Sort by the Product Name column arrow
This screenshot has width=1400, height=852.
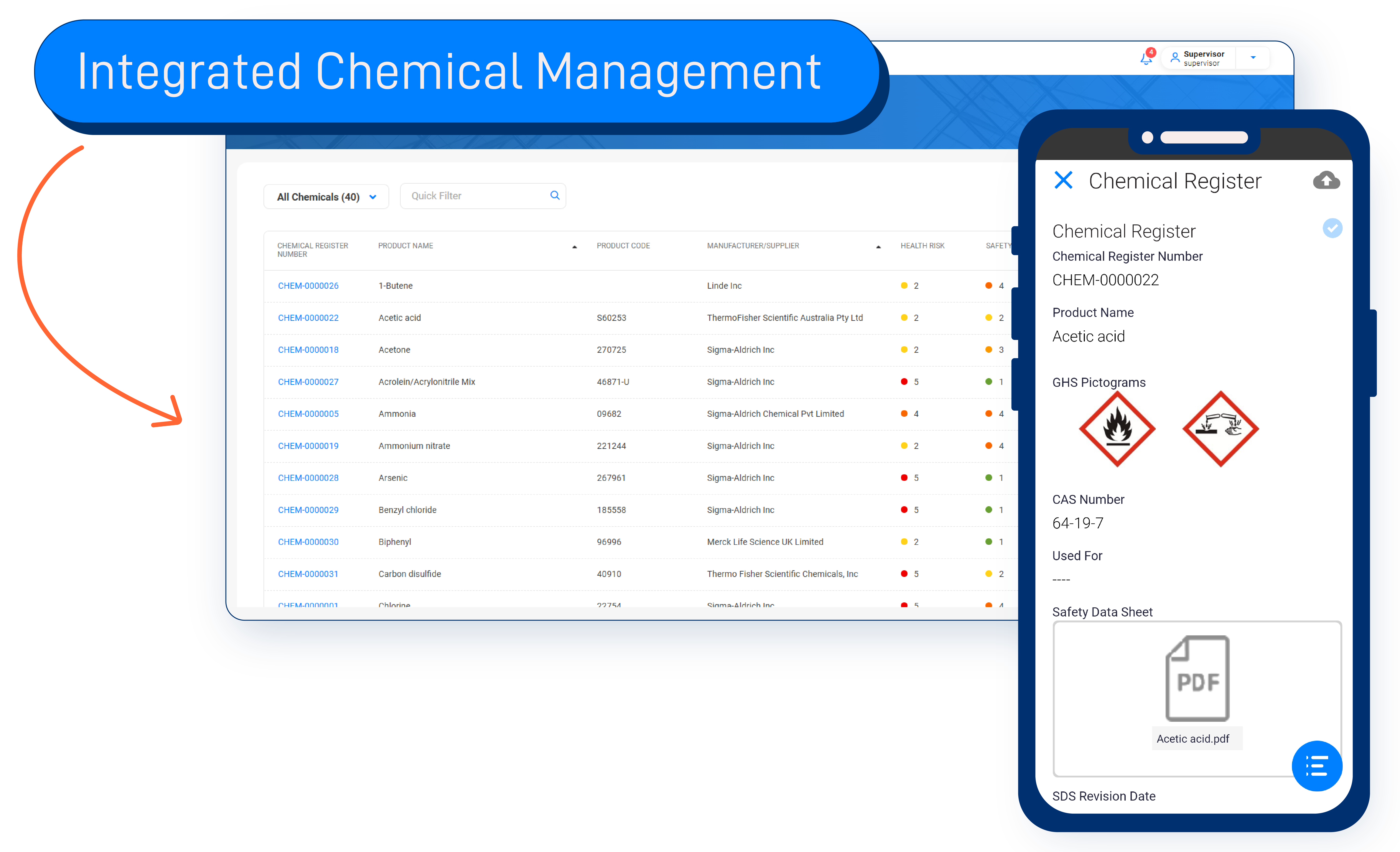(574, 247)
